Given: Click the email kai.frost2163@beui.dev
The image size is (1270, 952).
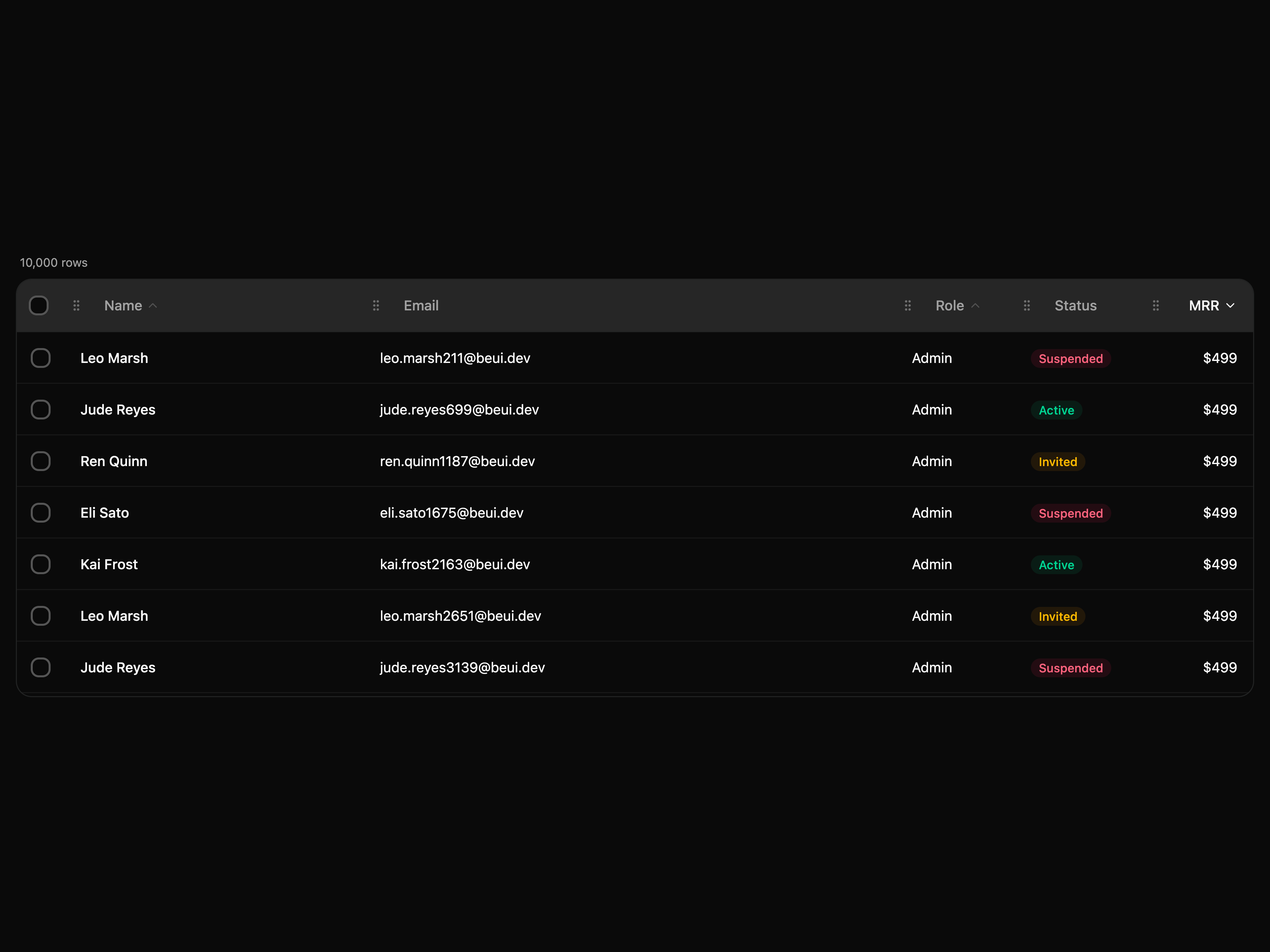Looking at the screenshot, I should 455,565.
